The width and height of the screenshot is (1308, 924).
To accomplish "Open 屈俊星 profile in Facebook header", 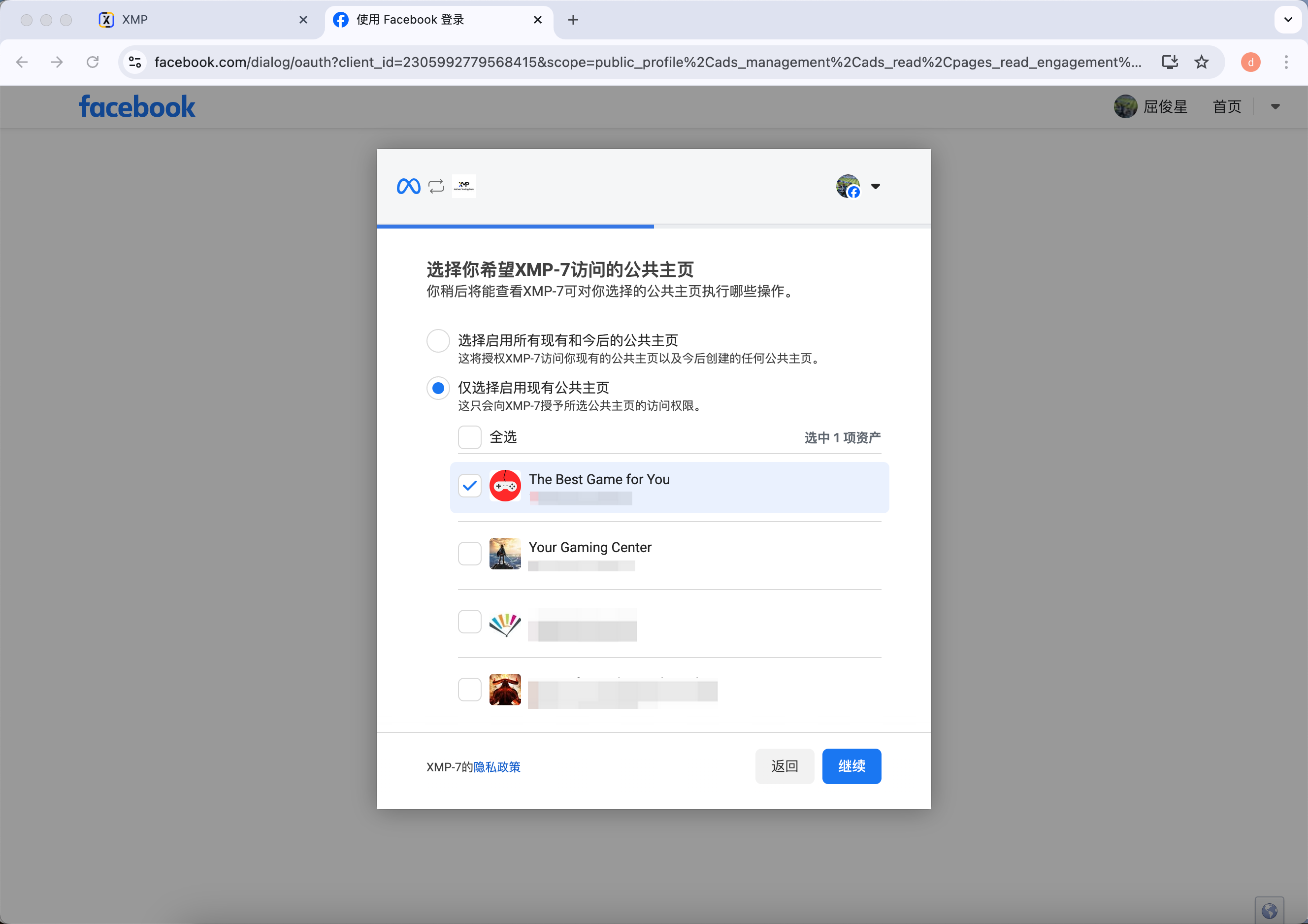I will tap(1151, 106).
